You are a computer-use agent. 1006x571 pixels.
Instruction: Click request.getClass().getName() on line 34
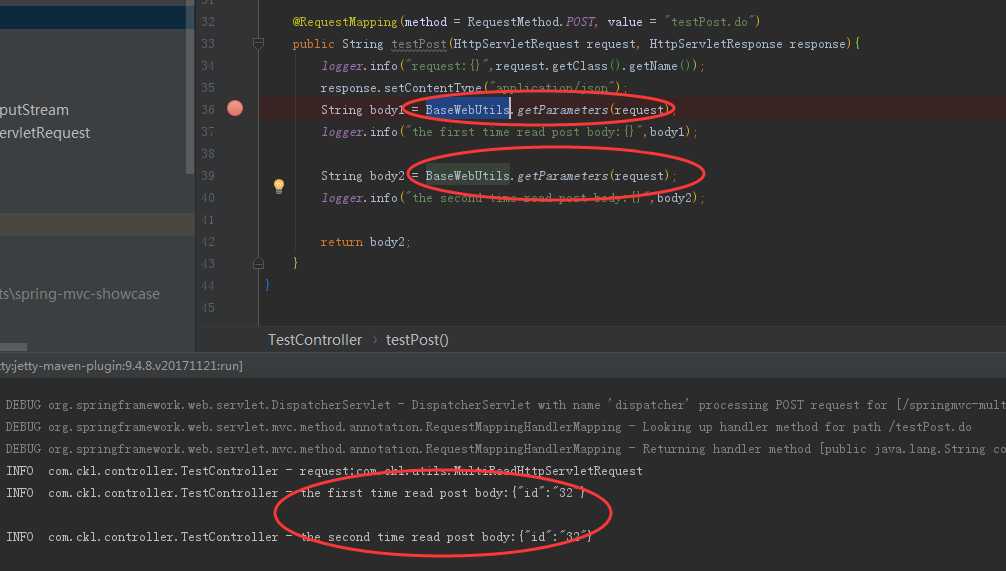(x=596, y=66)
